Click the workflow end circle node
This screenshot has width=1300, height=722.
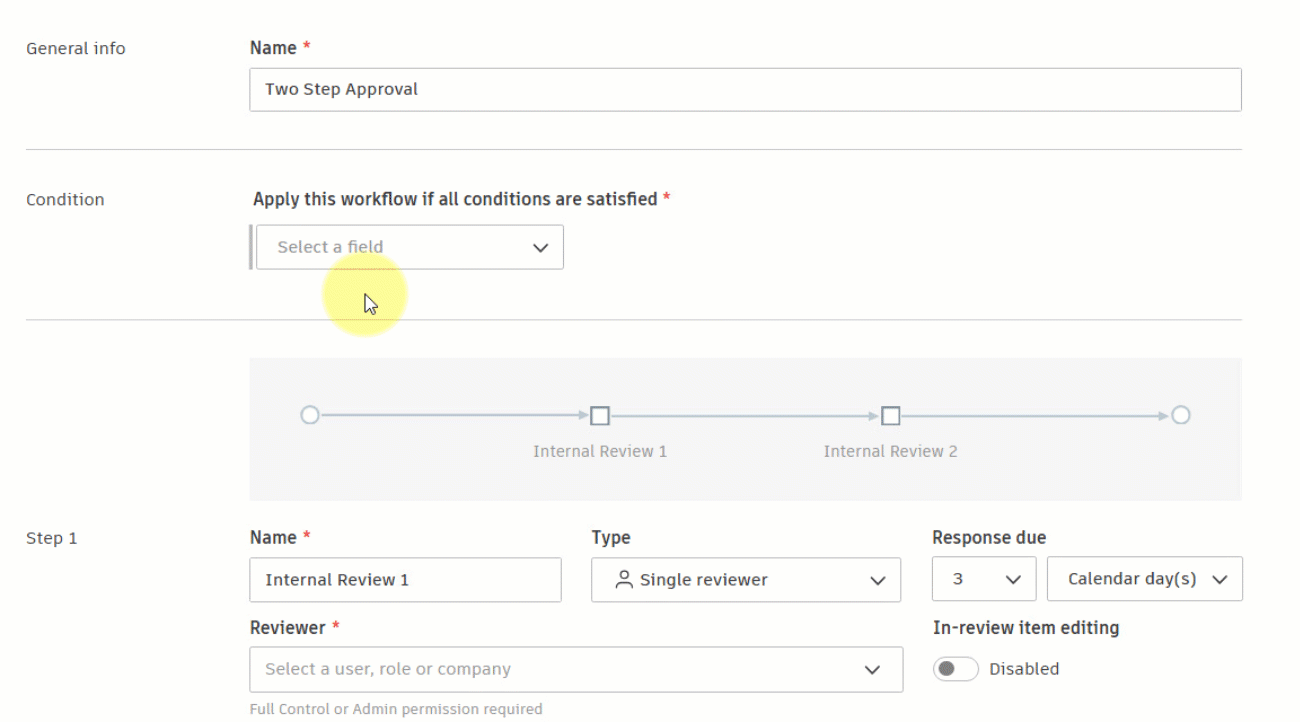click(x=1181, y=415)
